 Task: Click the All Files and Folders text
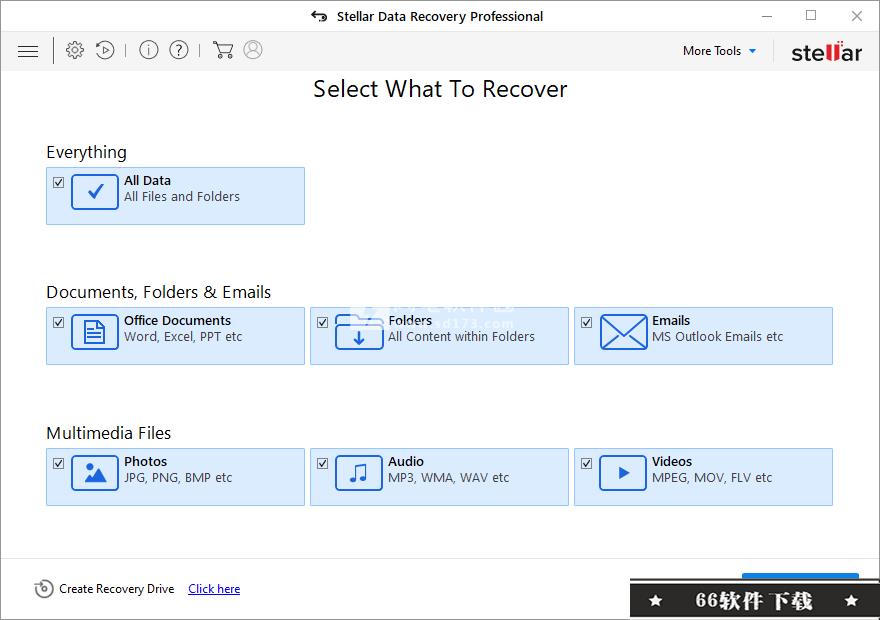(x=182, y=196)
